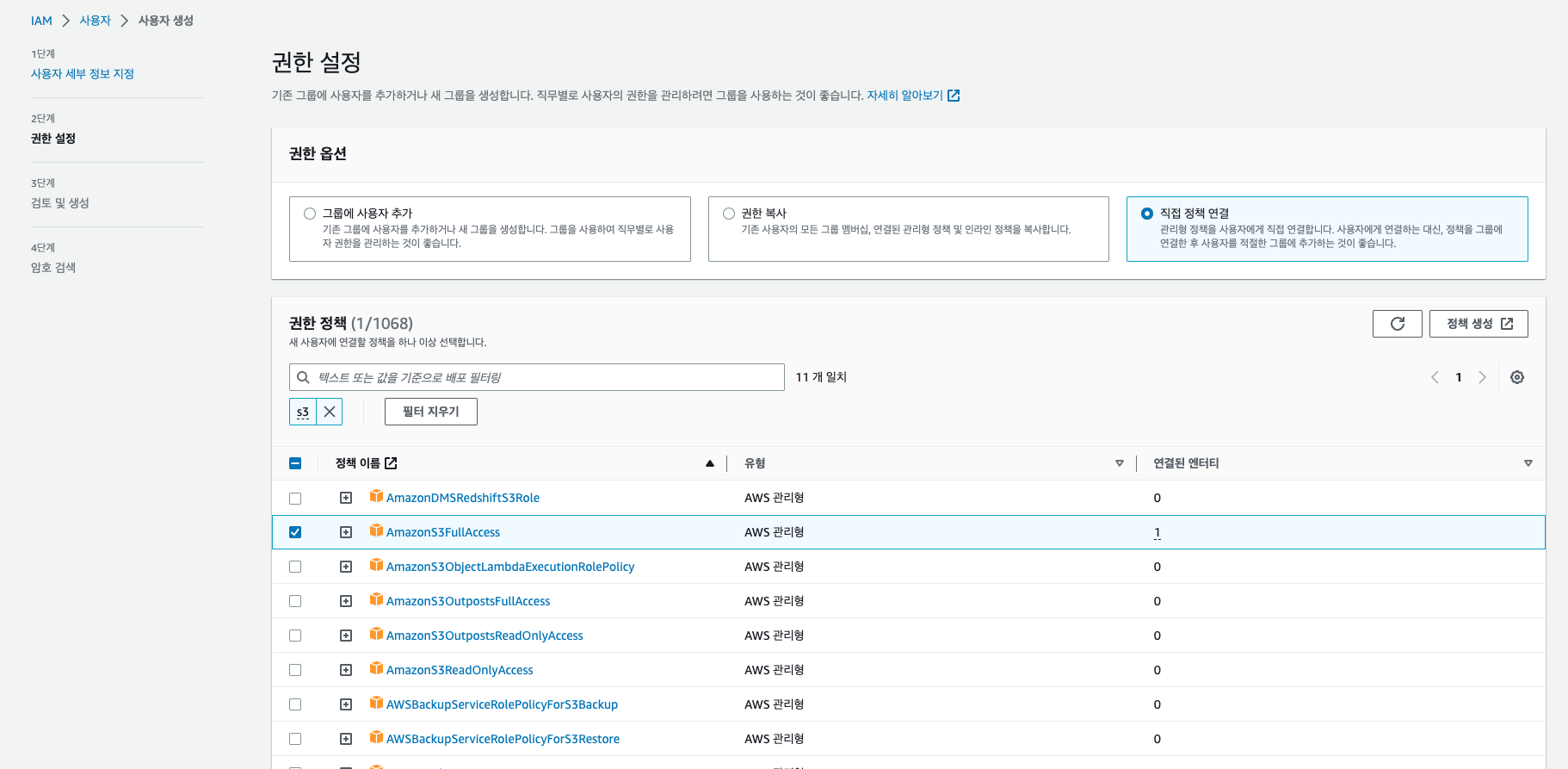Click policy icon next to AmazonDMSRedshiftS3Role
Viewport: 1568px width, 769px height.
(376, 496)
